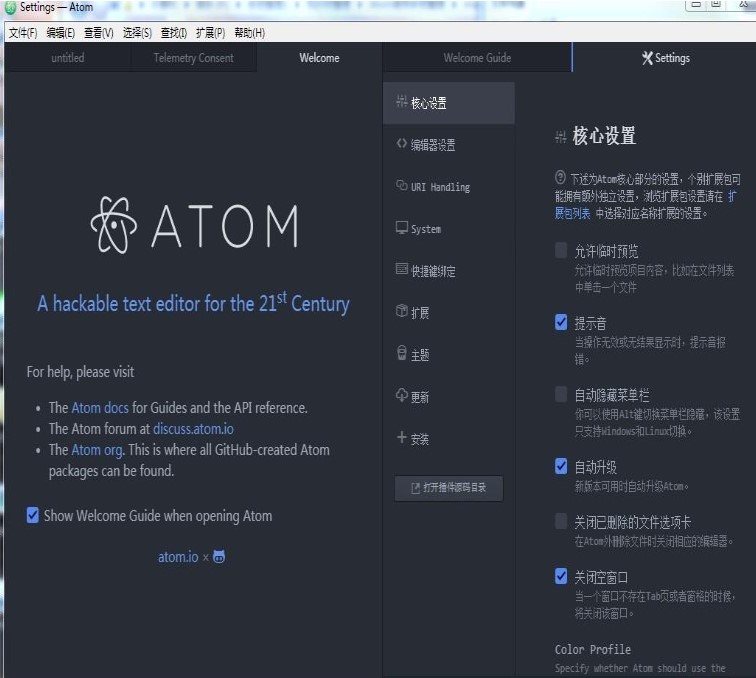Click the 打开插件源码目录 button
This screenshot has height=678, width=756.
click(x=448, y=488)
